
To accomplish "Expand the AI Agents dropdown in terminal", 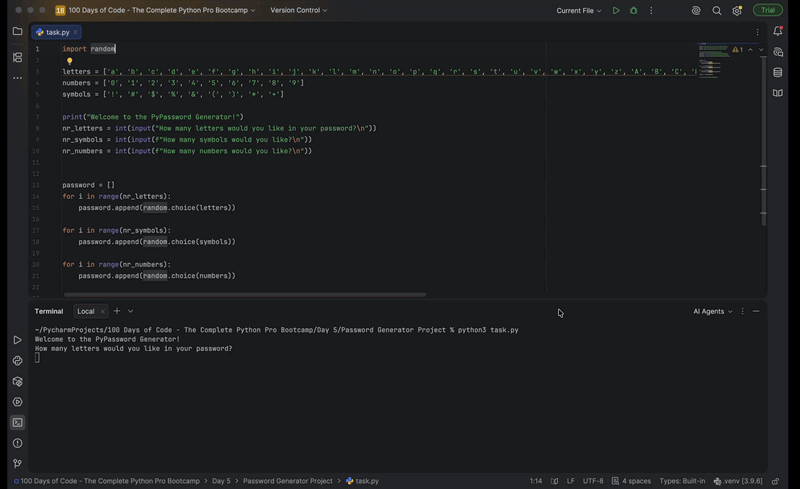I will (712, 311).
